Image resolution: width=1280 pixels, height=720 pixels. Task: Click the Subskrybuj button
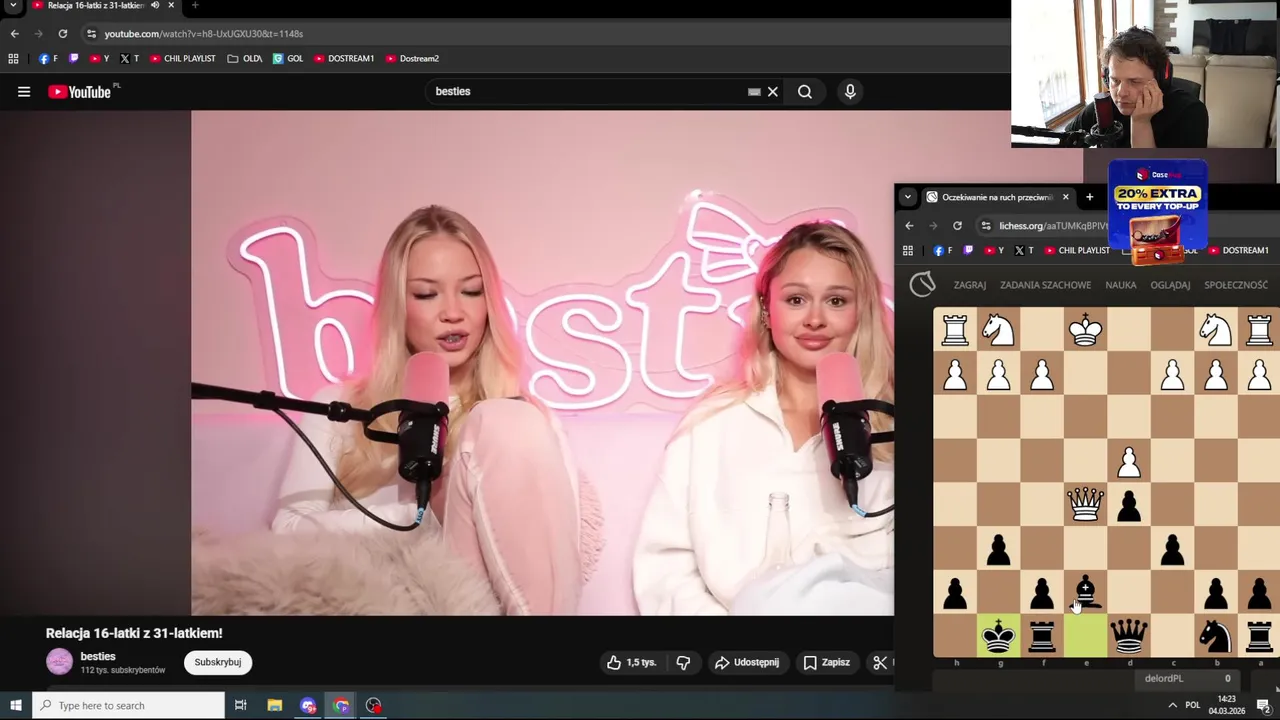(218, 662)
